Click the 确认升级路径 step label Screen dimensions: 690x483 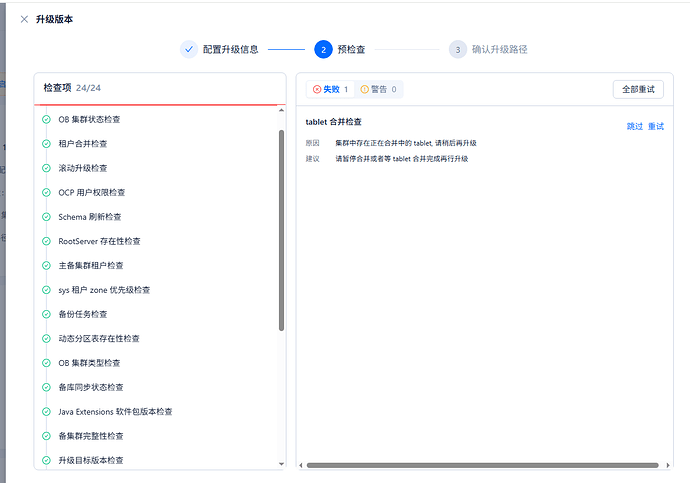499,49
